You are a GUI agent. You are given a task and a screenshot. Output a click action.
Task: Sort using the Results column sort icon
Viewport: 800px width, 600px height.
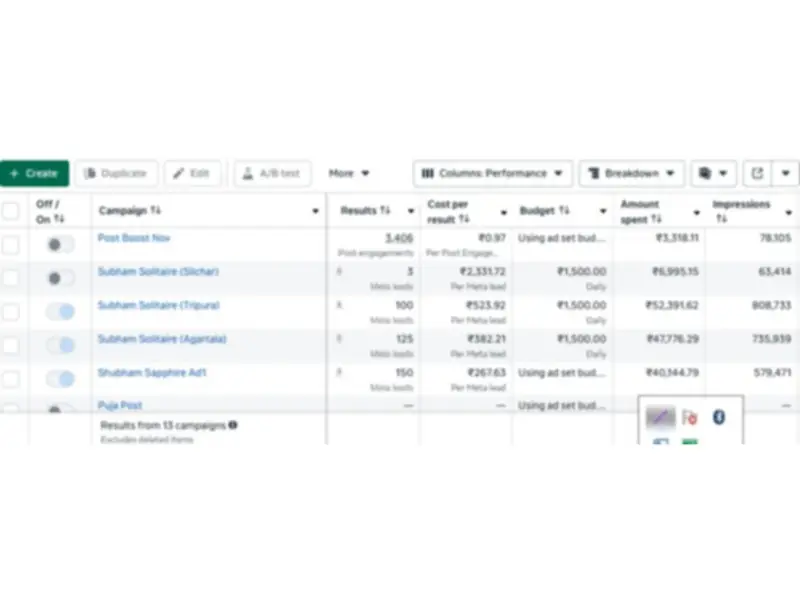point(384,210)
